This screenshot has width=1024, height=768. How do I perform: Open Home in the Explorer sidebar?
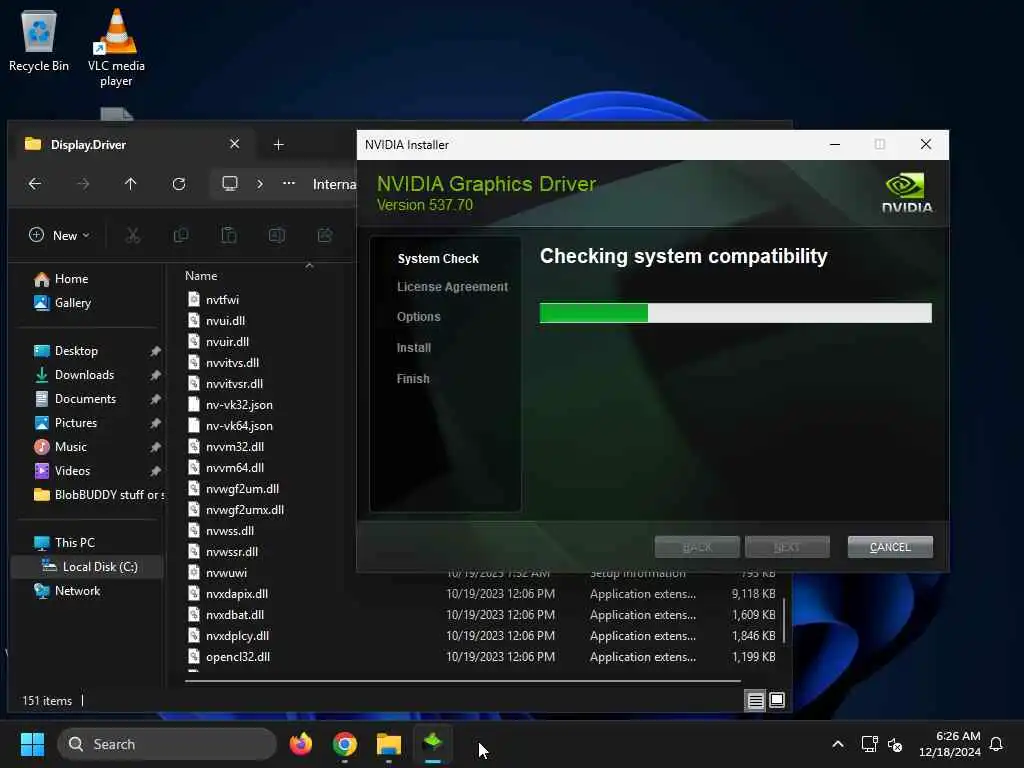coord(72,279)
